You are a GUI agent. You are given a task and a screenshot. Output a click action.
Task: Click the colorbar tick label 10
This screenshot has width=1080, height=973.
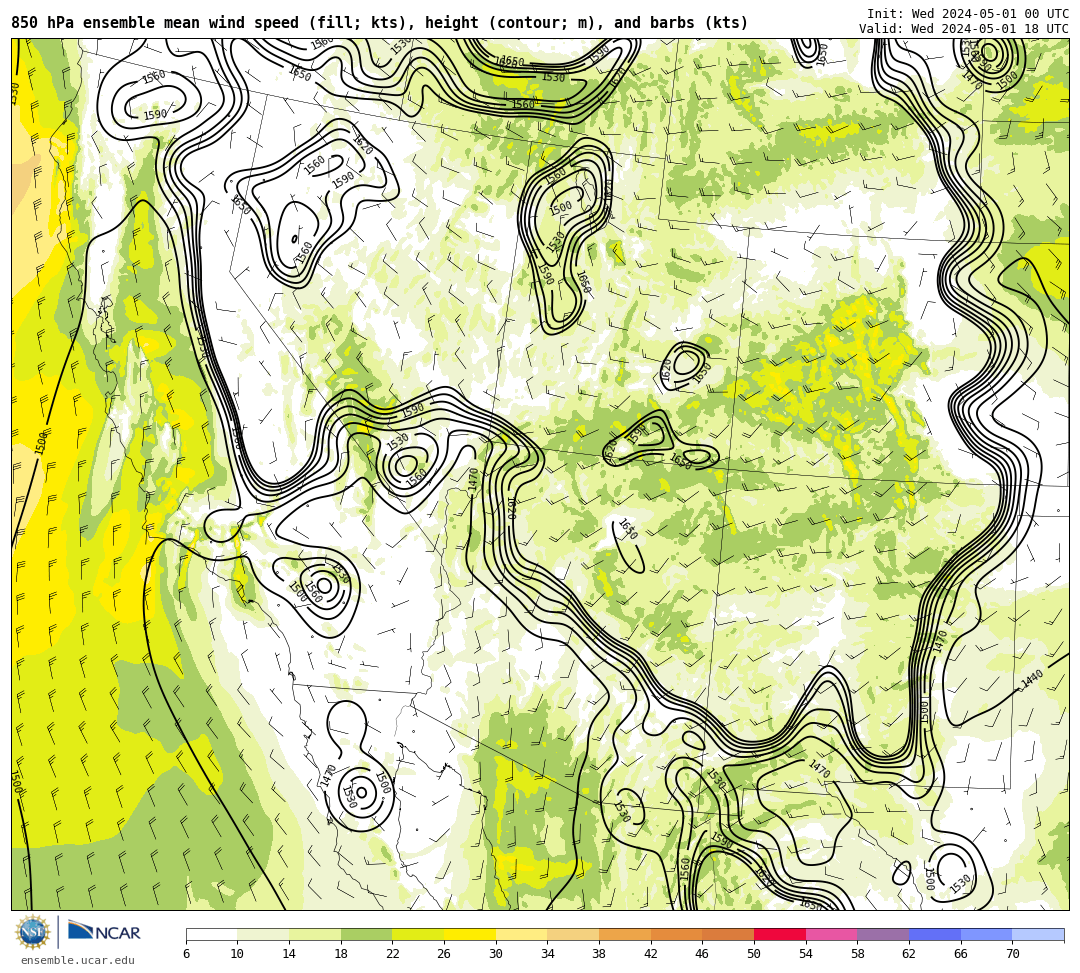click(238, 954)
